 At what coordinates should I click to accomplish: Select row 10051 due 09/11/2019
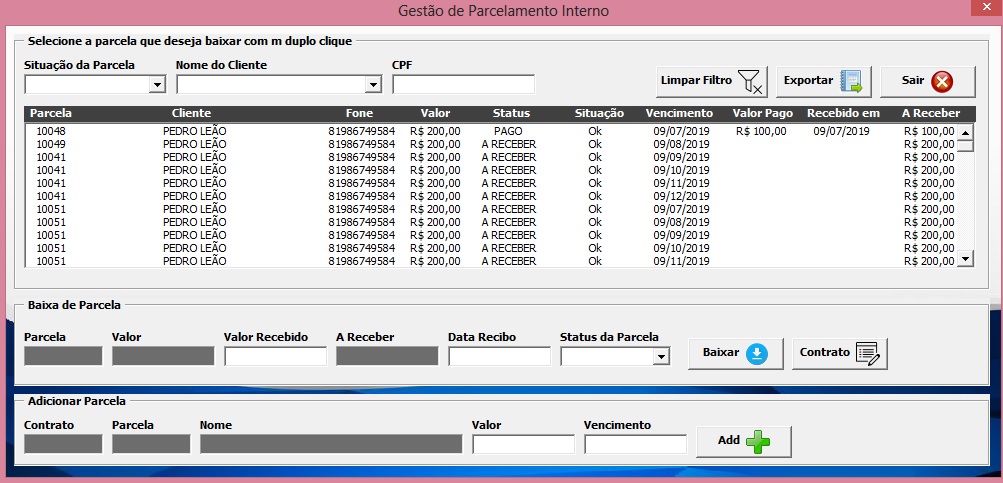(x=491, y=261)
